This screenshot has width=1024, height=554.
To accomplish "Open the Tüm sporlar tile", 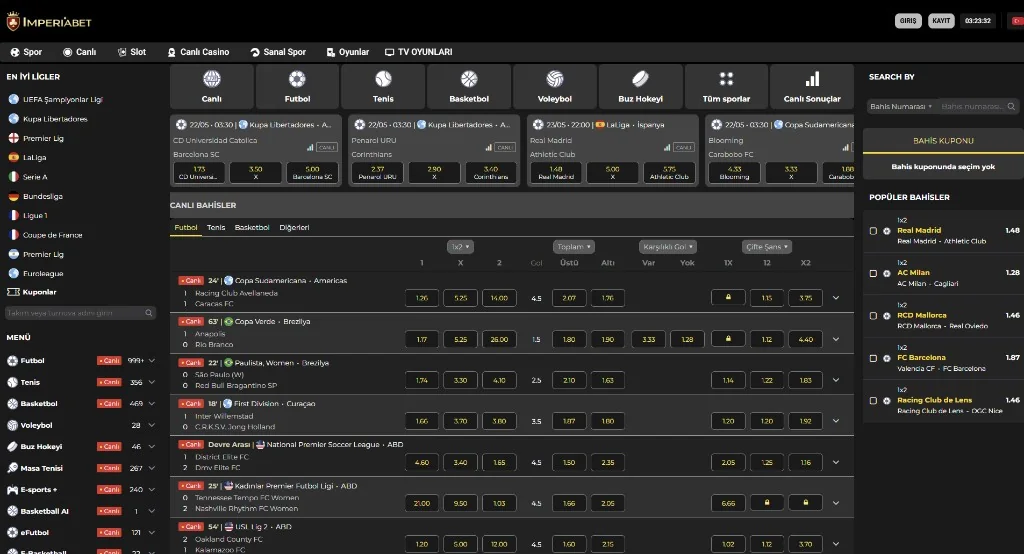I will tap(726, 86).
